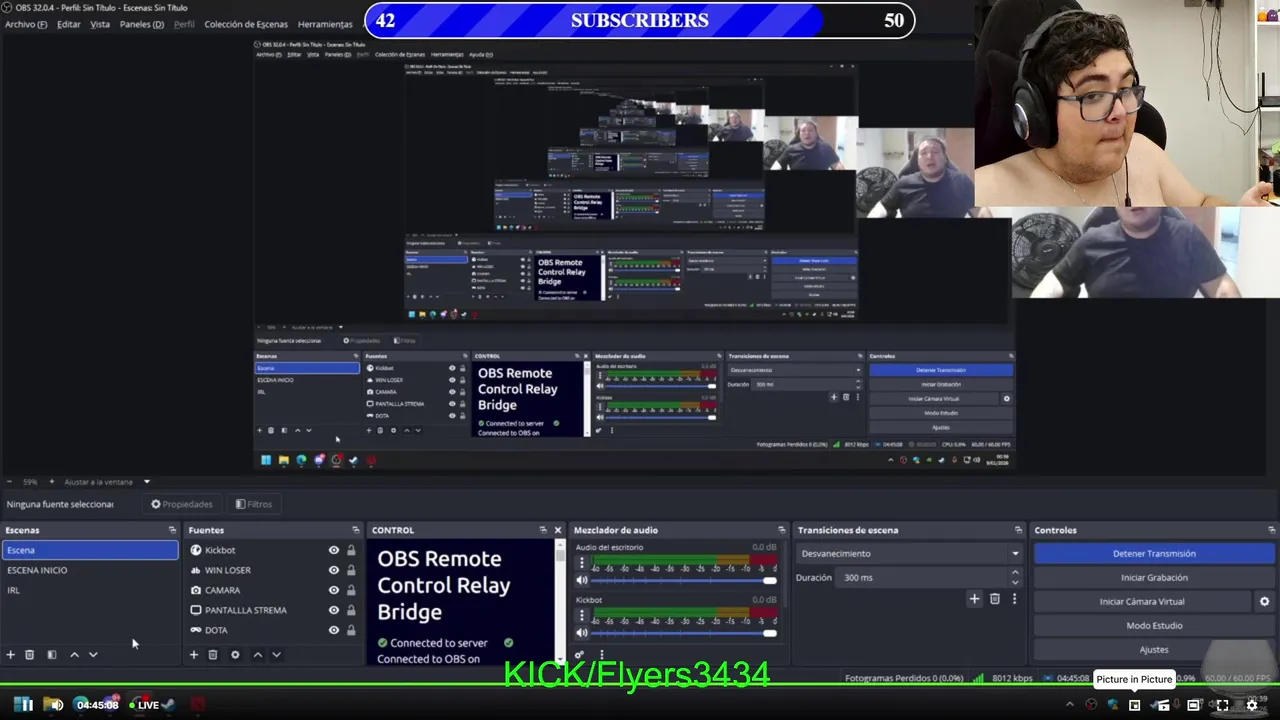Open the Vista menu
Viewport: 1280px width, 720px height.
(100, 24)
